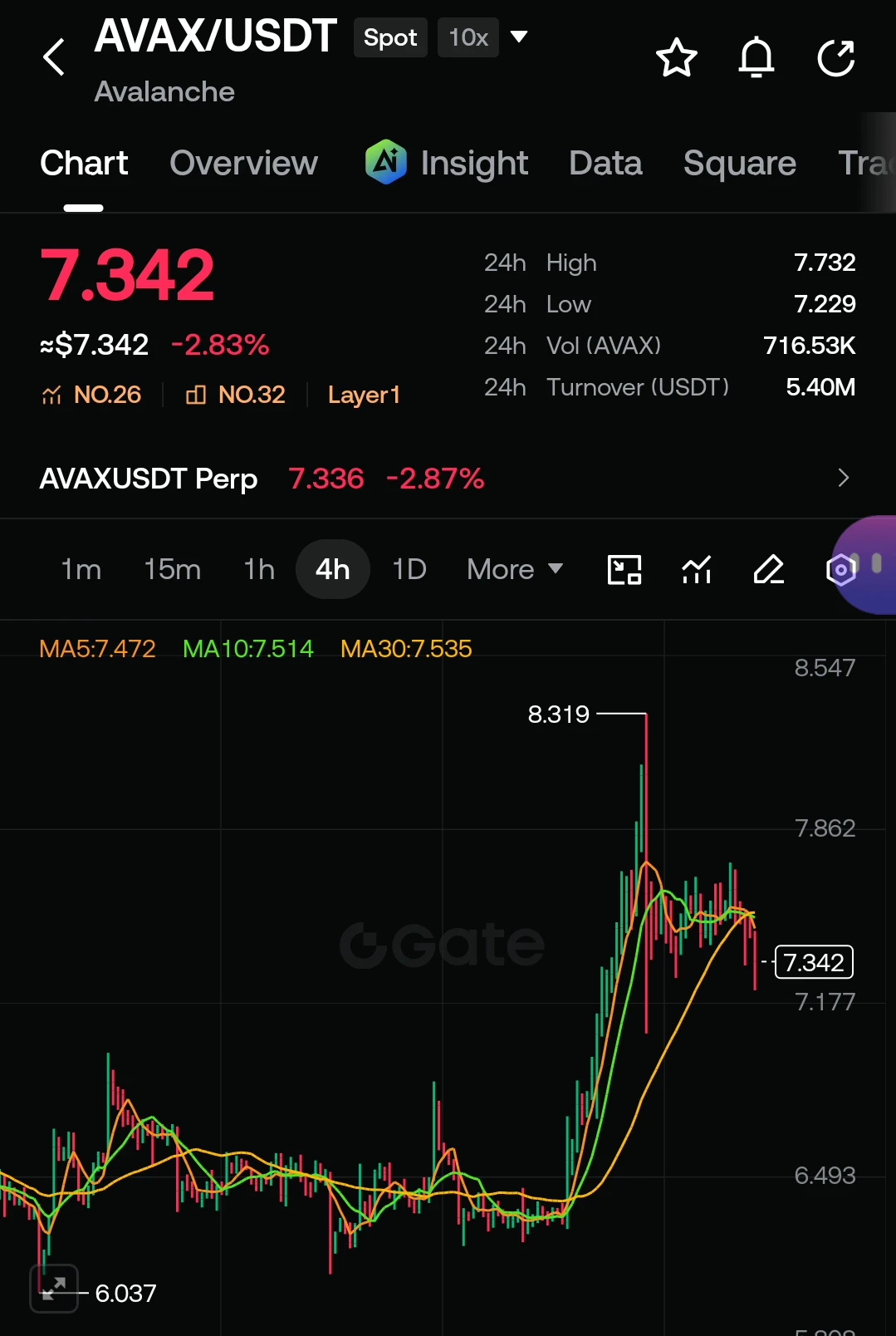Tap the 24h Low value 7.229
The image size is (896, 1336).
click(x=825, y=304)
